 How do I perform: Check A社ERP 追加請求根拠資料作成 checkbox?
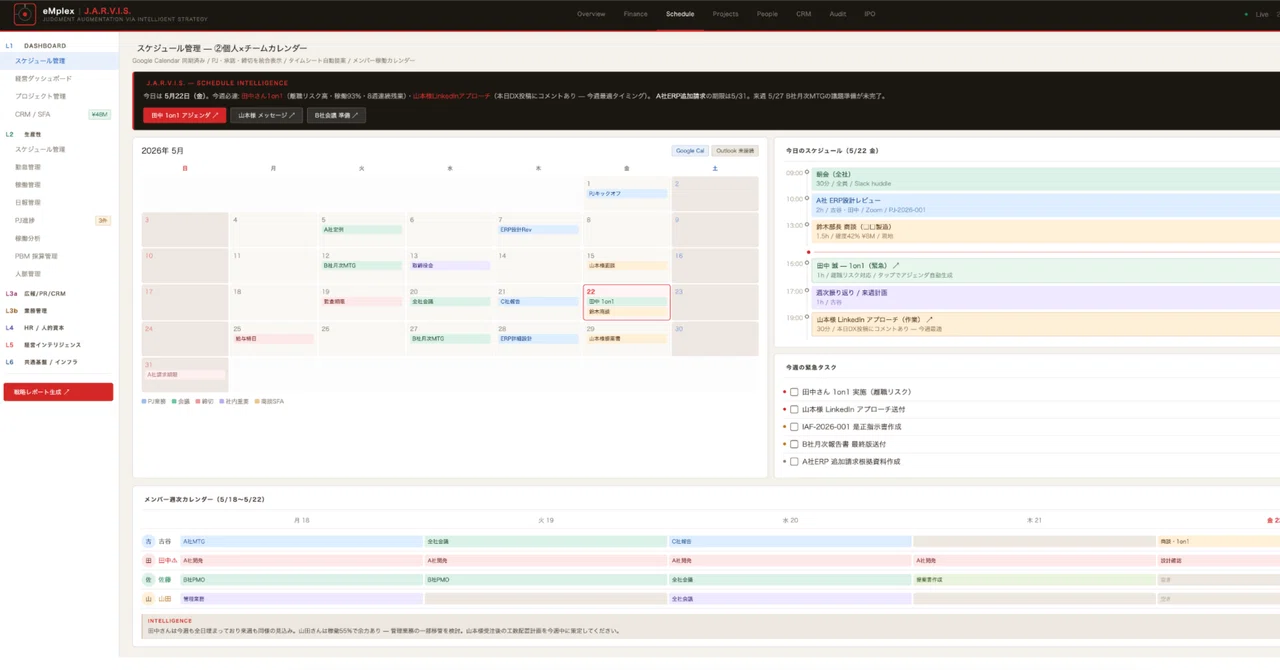pyautogui.click(x=794, y=461)
